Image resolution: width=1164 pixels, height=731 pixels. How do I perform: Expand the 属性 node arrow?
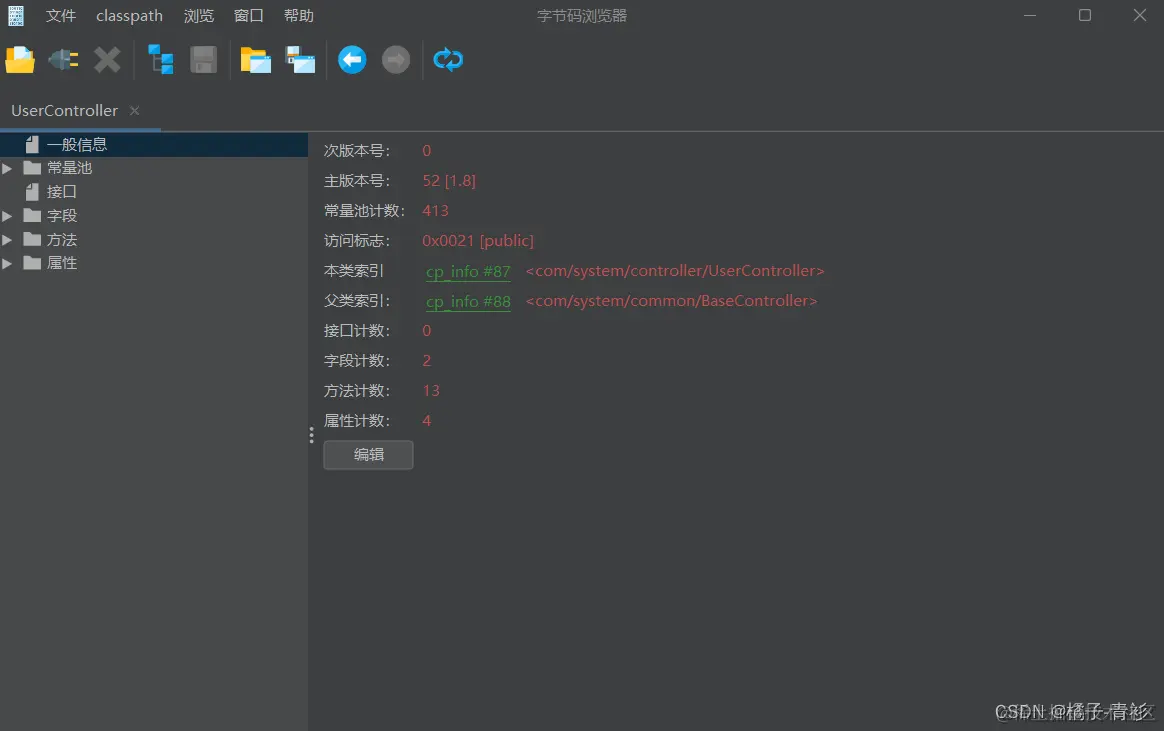[7, 263]
